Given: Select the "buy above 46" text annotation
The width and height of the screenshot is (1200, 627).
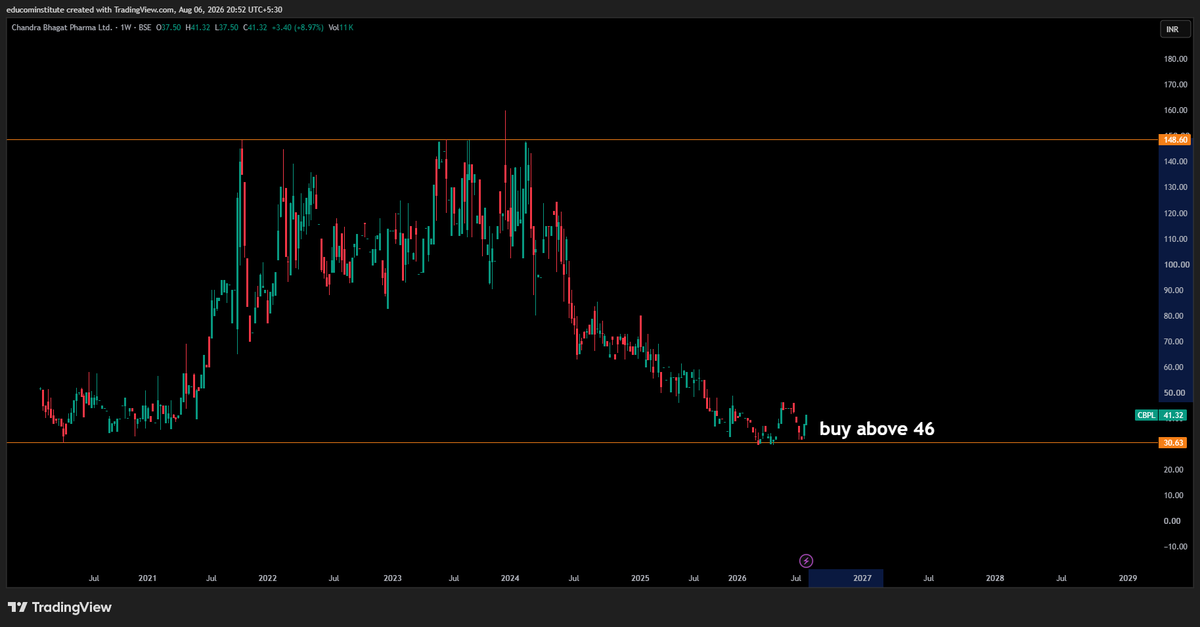Looking at the screenshot, I should [877, 429].
